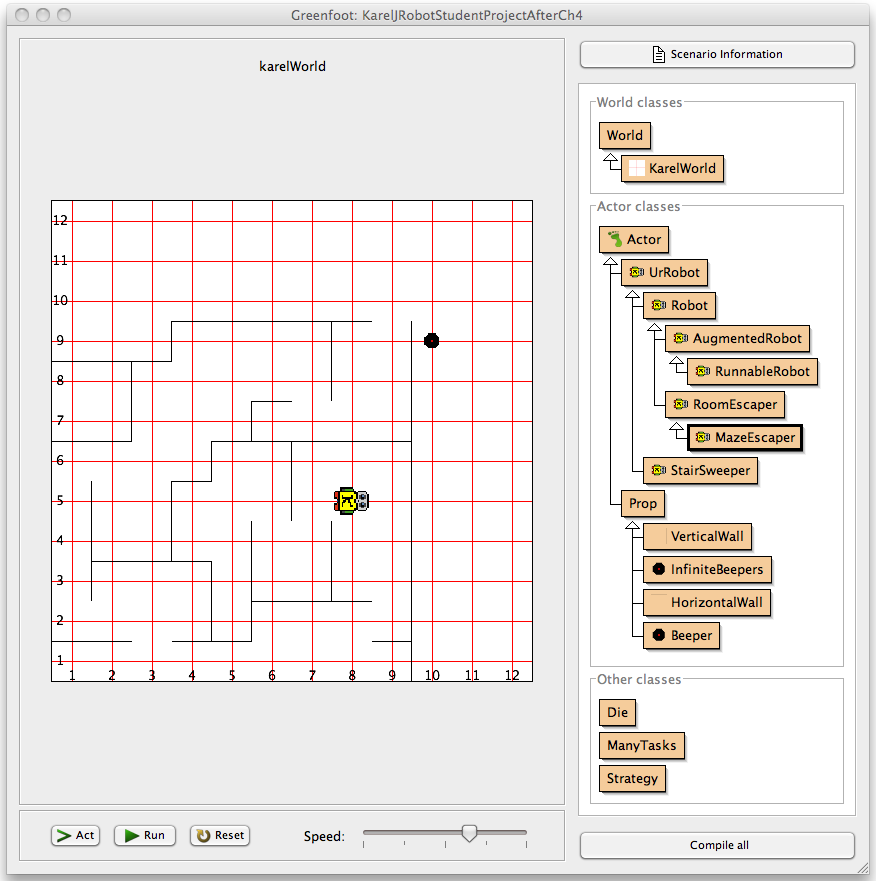This screenshot has height=881, width=876.
Task: Select the MazeEscaper class
Action: tap(744, 438)
